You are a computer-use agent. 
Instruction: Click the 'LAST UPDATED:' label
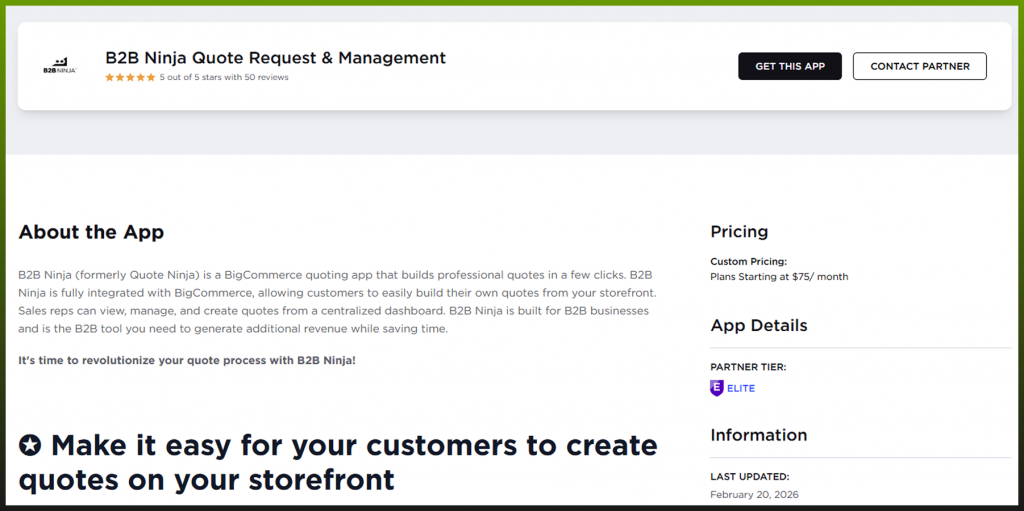pos(750,477)
